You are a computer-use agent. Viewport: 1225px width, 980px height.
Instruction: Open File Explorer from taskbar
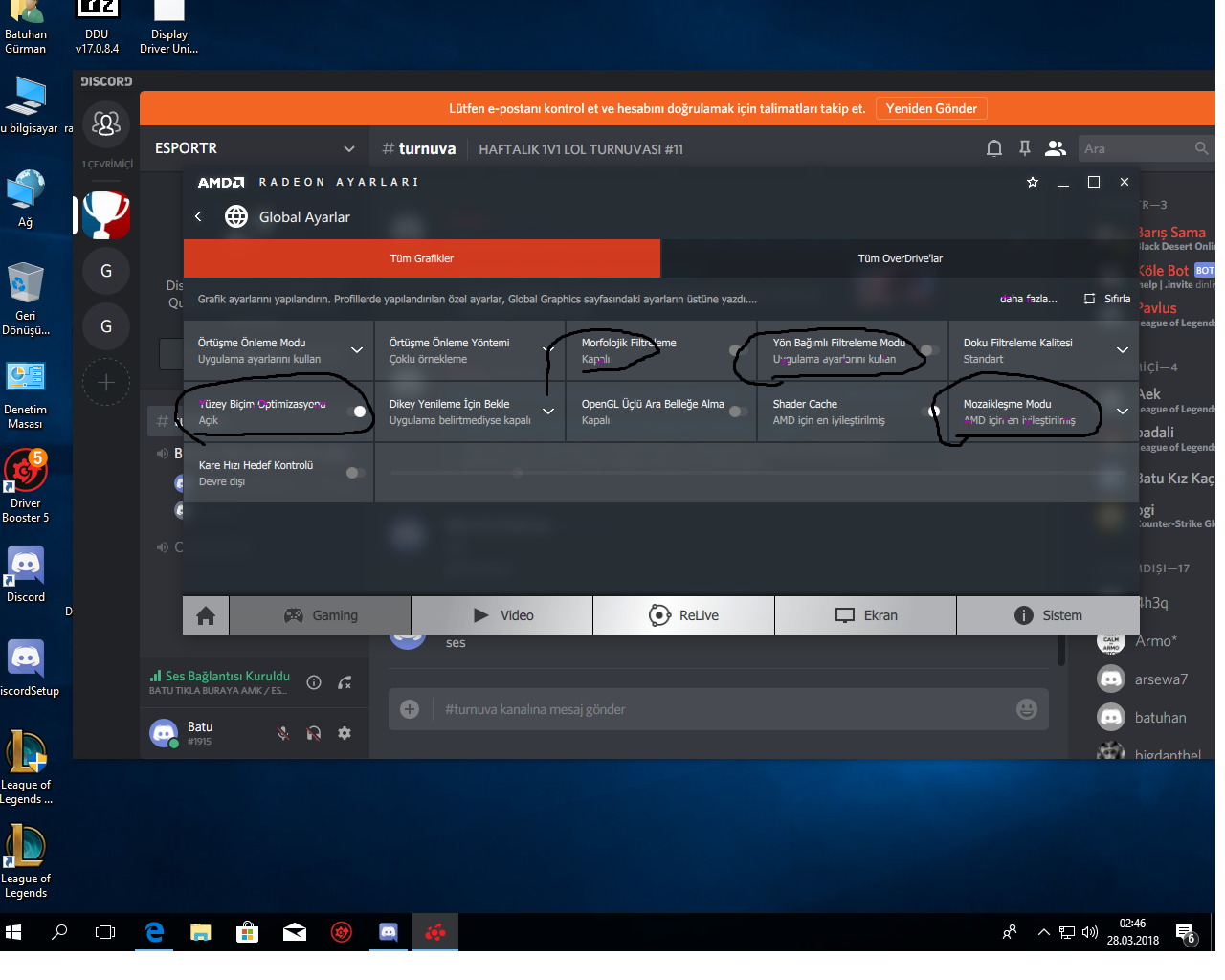pyautogui.click(x=200, y=932)
